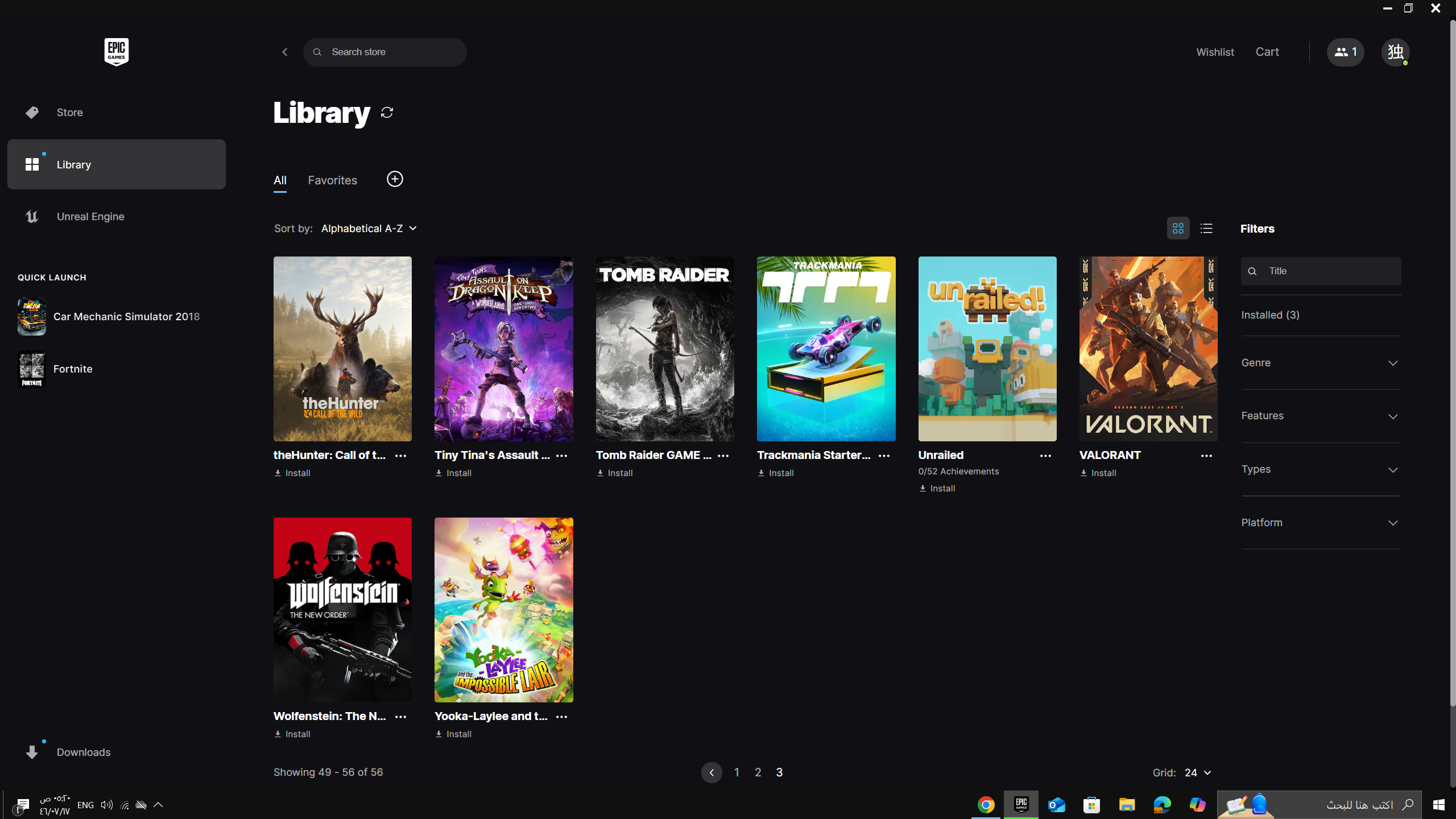Open options menu for Unrailed

pos(1045,456)
